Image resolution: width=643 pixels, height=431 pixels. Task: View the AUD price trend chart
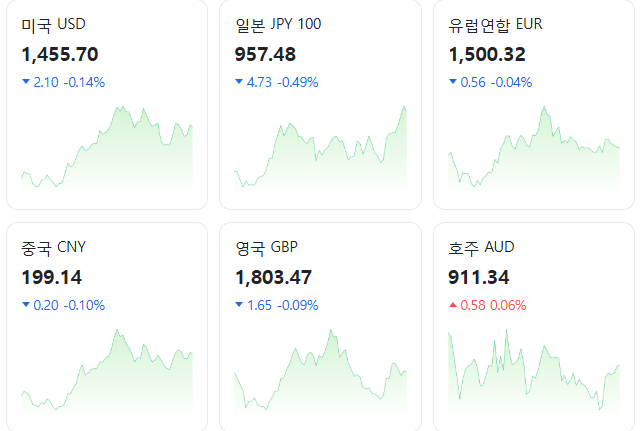534,371
